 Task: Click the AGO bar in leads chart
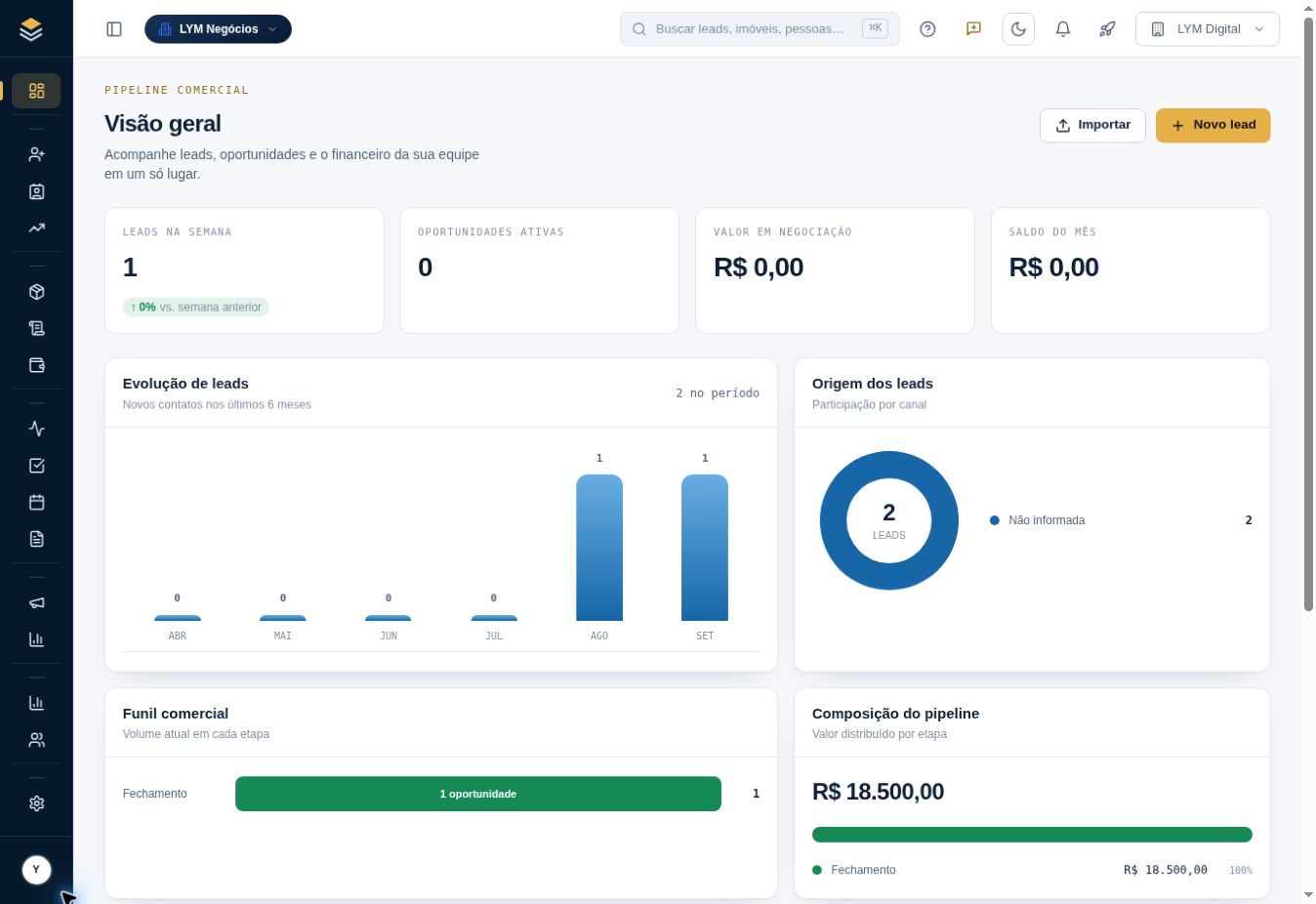click(x=599, y=548)
